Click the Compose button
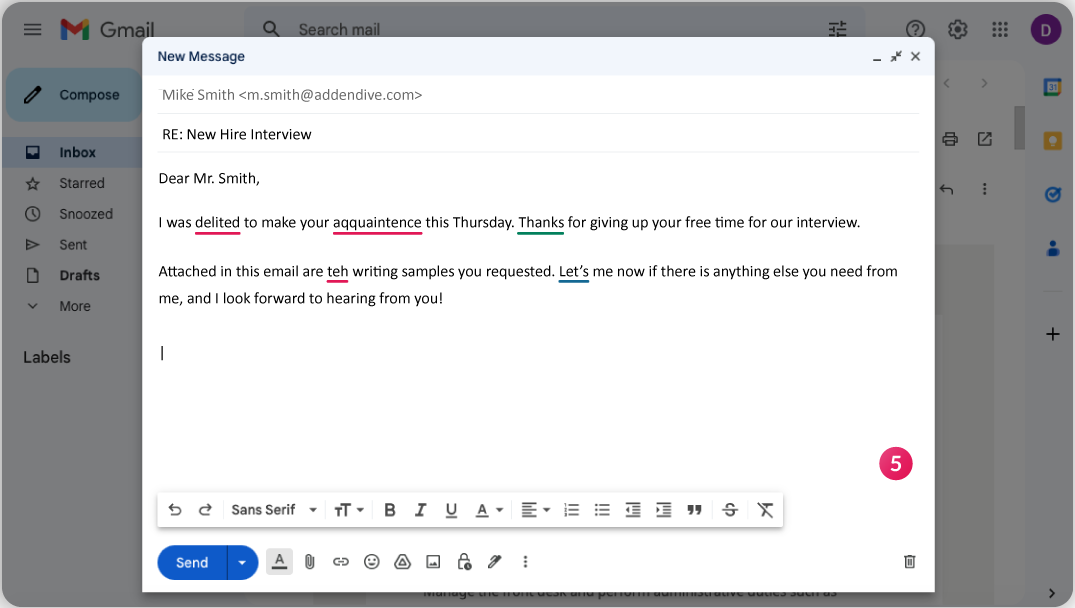The width and height of the screenshot is (1075, 608). [x=74, y=95]
